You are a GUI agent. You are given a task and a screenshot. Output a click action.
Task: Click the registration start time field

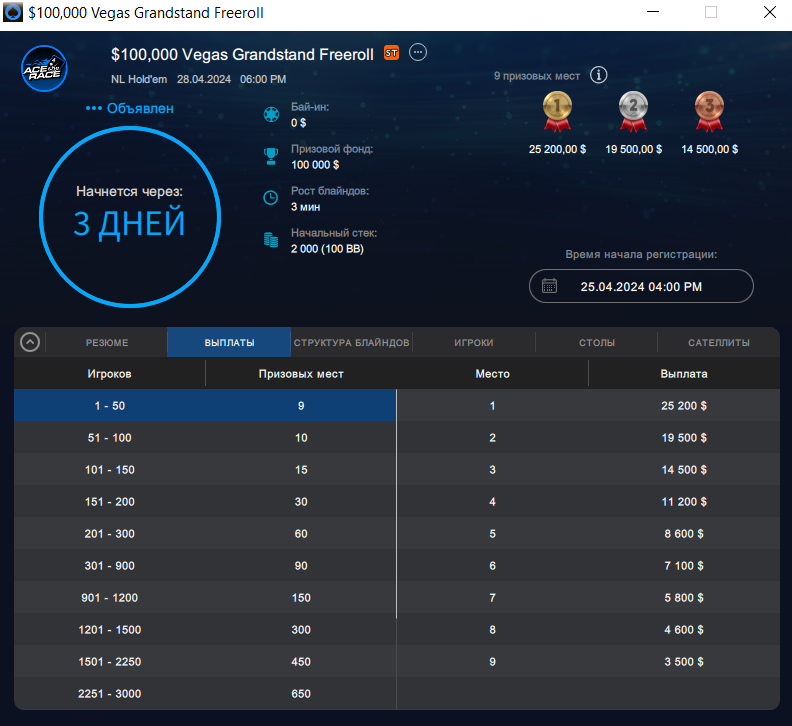pyautogui.click(x=641, y=286)
